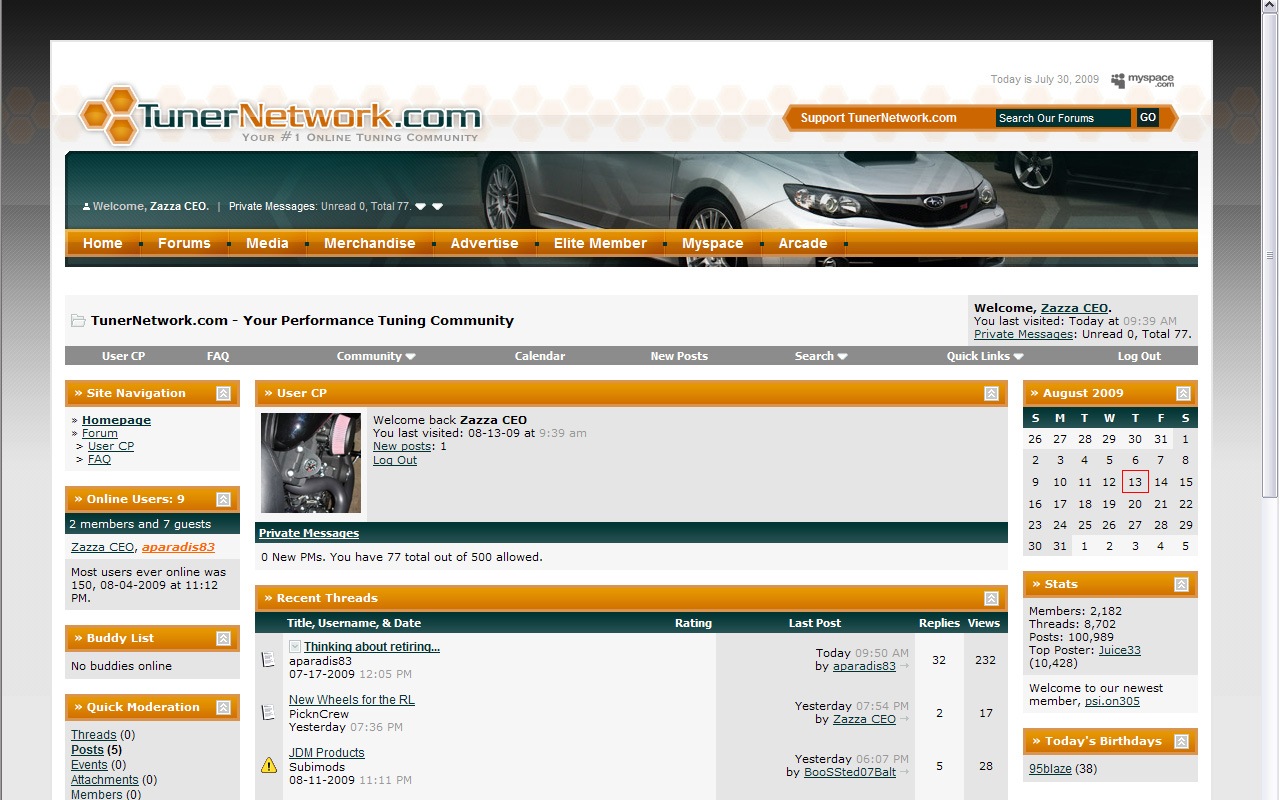Screen dimensions: 1280x800
Task: Open the Advertise menu item
Action: [485, 243]
